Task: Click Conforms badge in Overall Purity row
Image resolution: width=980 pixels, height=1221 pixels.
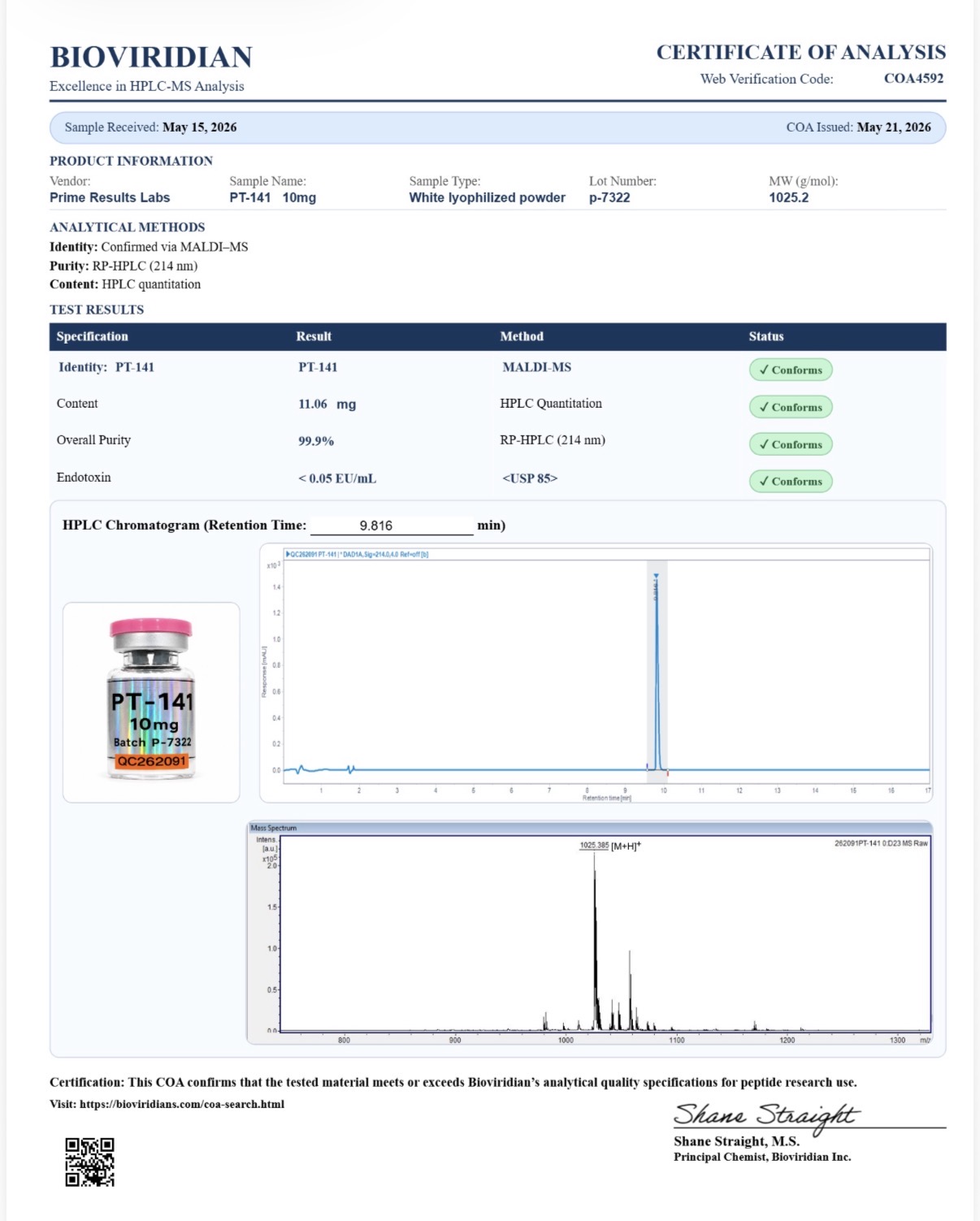Action: point(791,444)
